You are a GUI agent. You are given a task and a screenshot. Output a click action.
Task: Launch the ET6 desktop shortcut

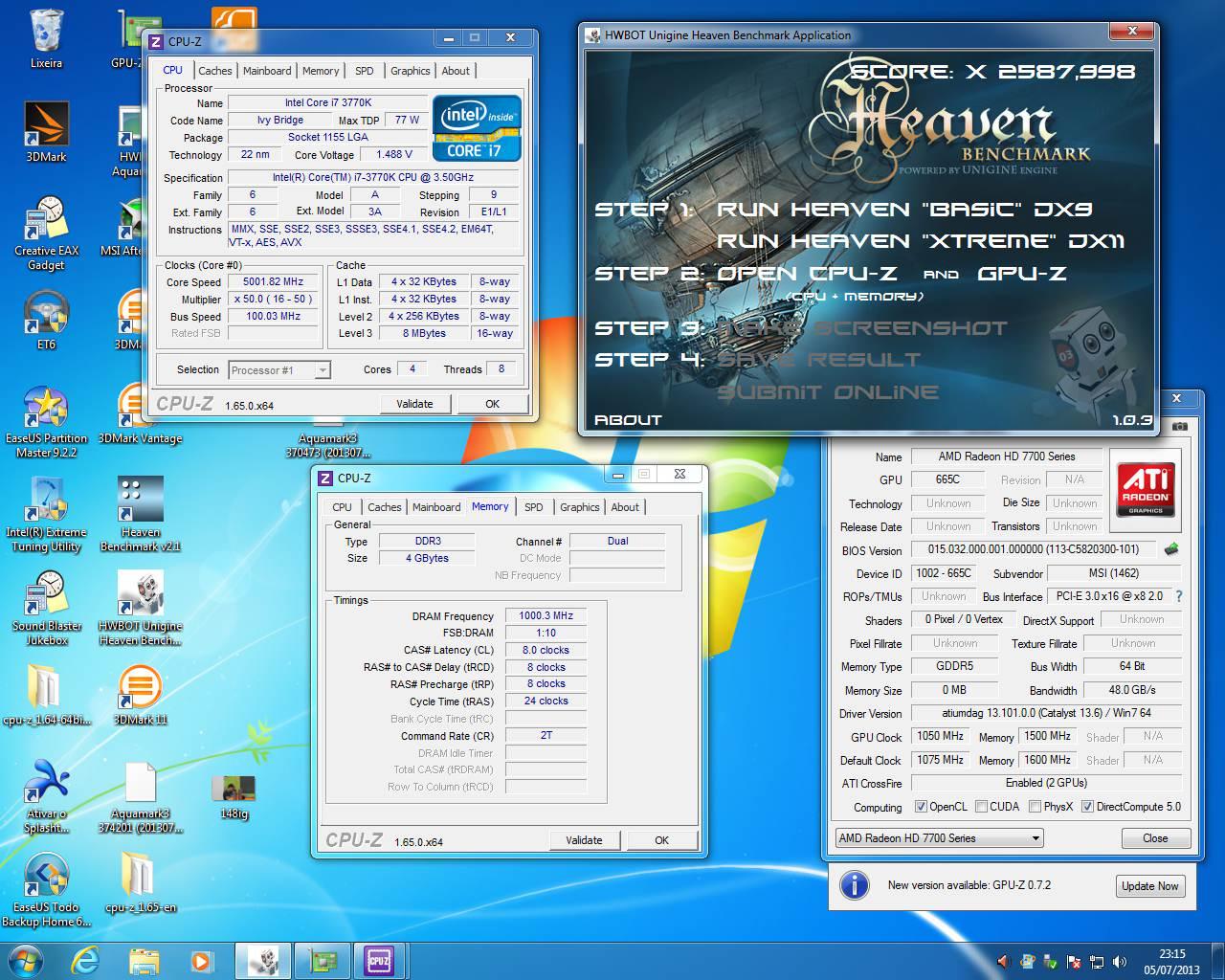(x=46, y=321)
